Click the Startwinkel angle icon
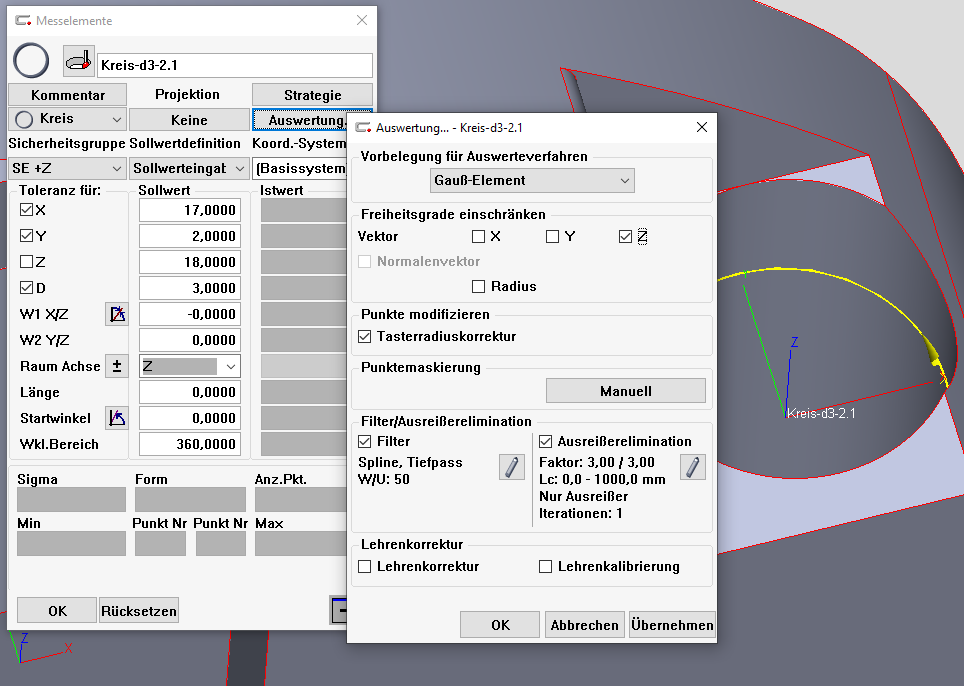The width and height of the screenshot is (964, 686). 117,418
